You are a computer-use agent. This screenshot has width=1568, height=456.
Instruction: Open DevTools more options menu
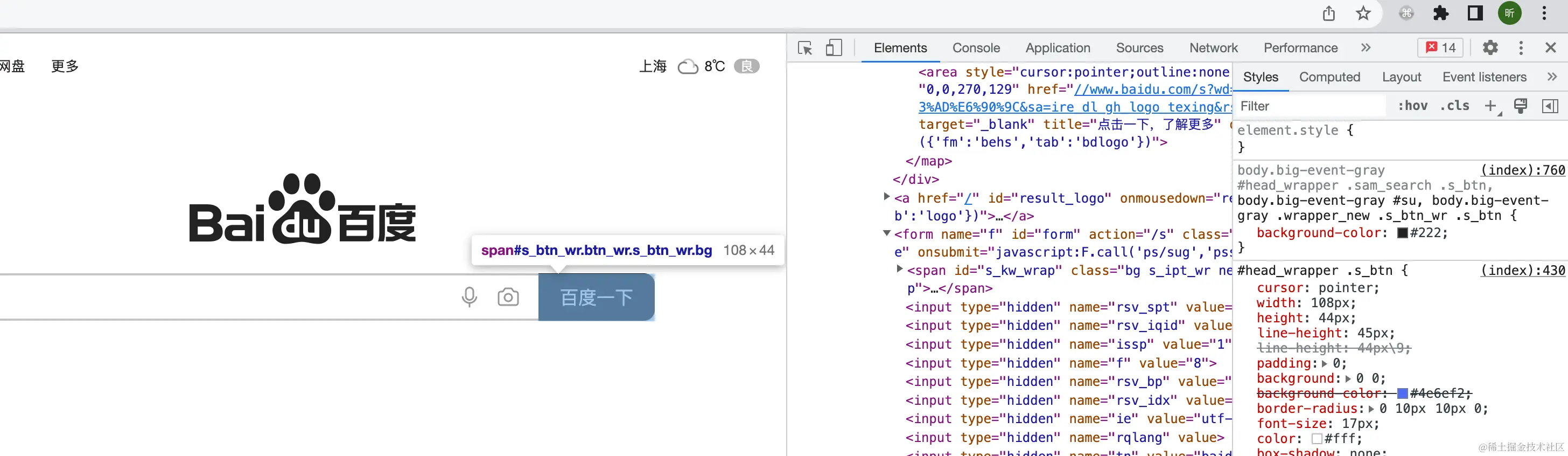[x=1521, y=47]
